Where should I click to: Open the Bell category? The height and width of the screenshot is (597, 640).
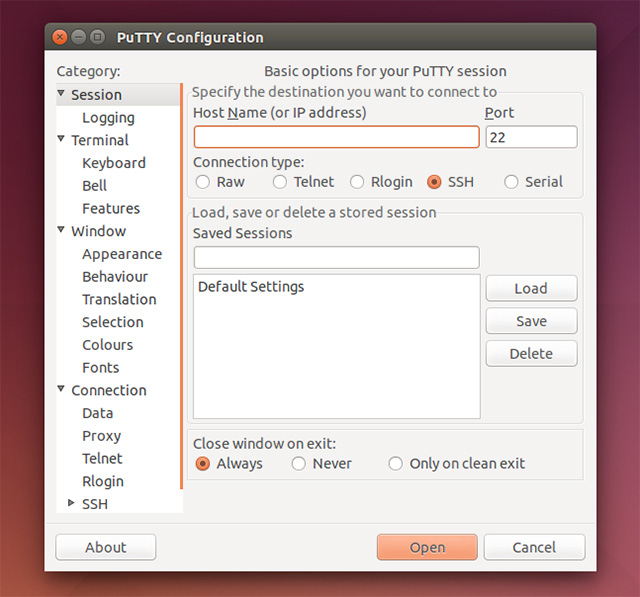click(94, 186)
